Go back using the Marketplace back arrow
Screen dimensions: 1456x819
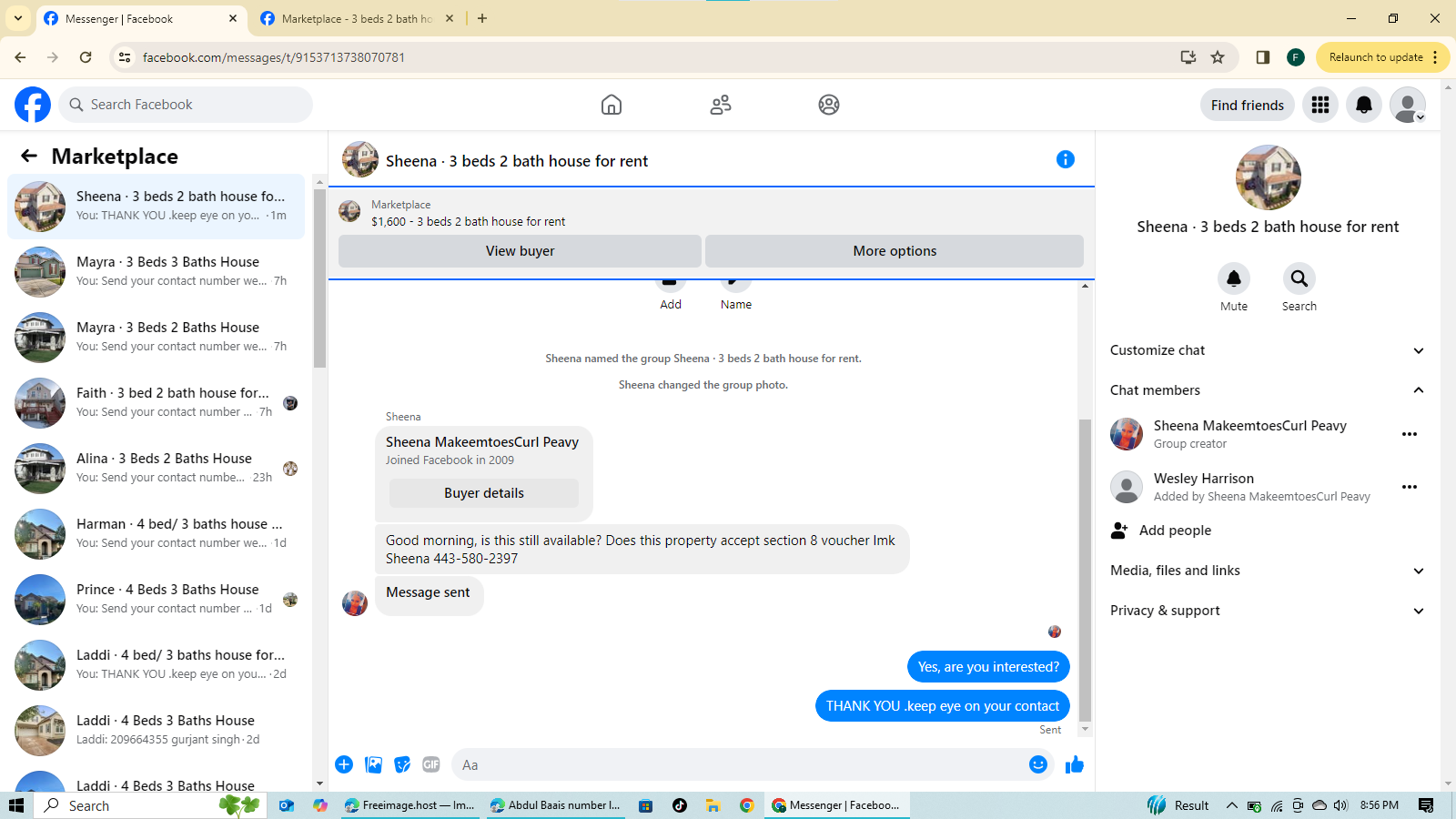coord(29,156)
